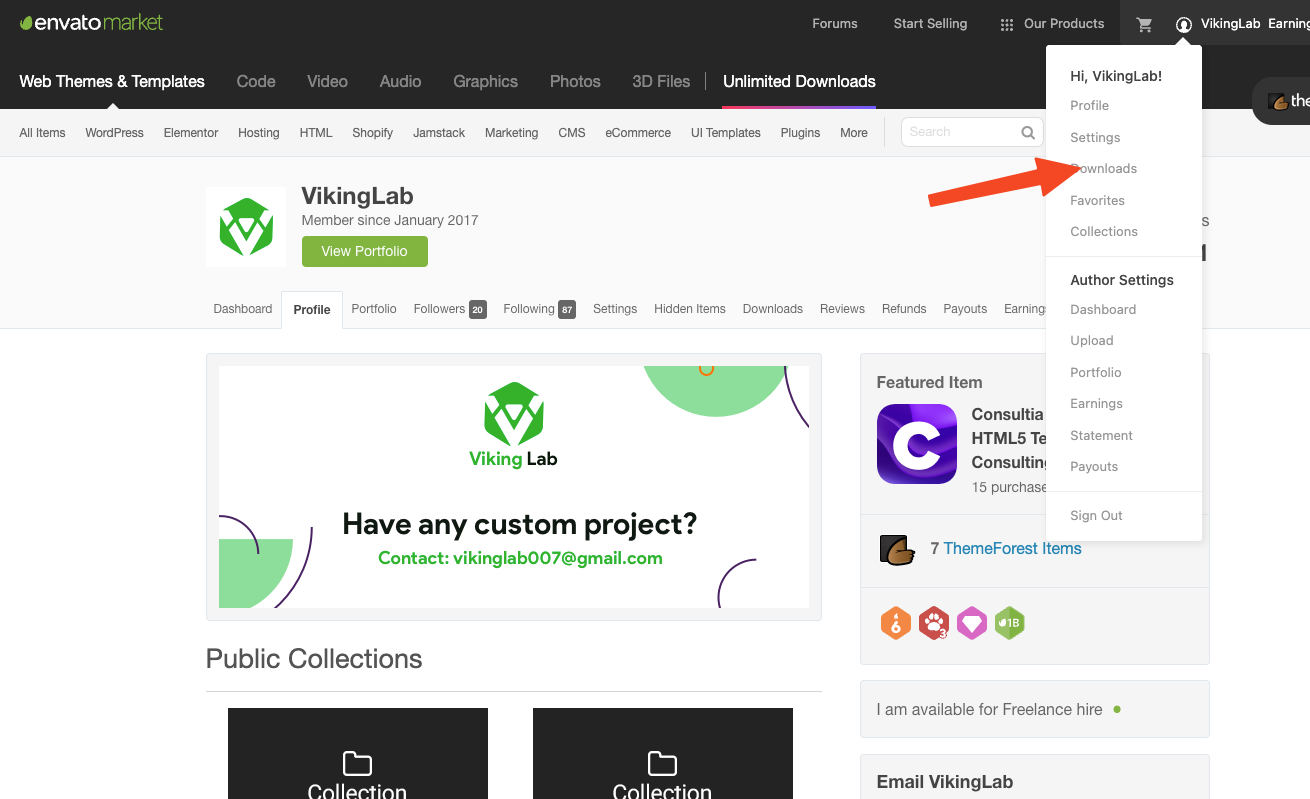Select Web Themes & Templates category

pyautogui.click(x=112, y=82)
